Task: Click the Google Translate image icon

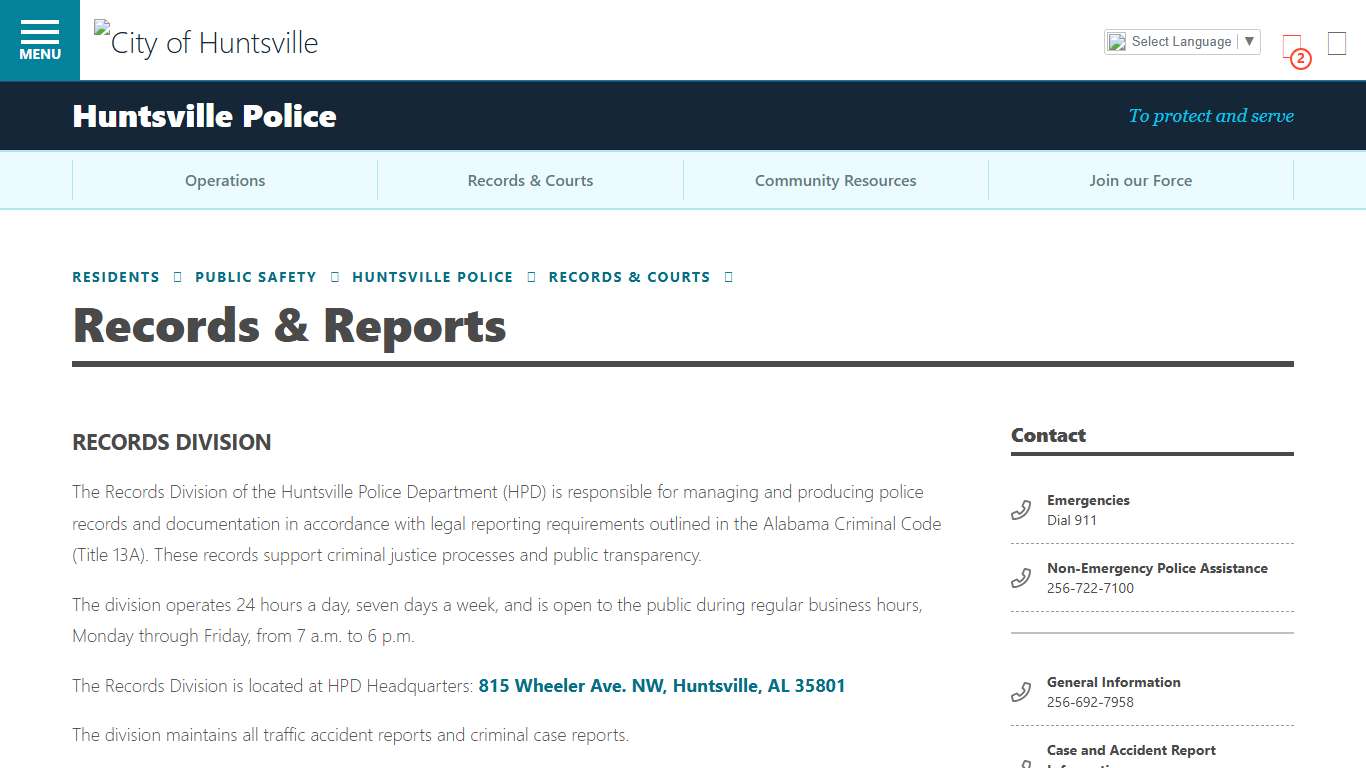Action: point(1115,41)
